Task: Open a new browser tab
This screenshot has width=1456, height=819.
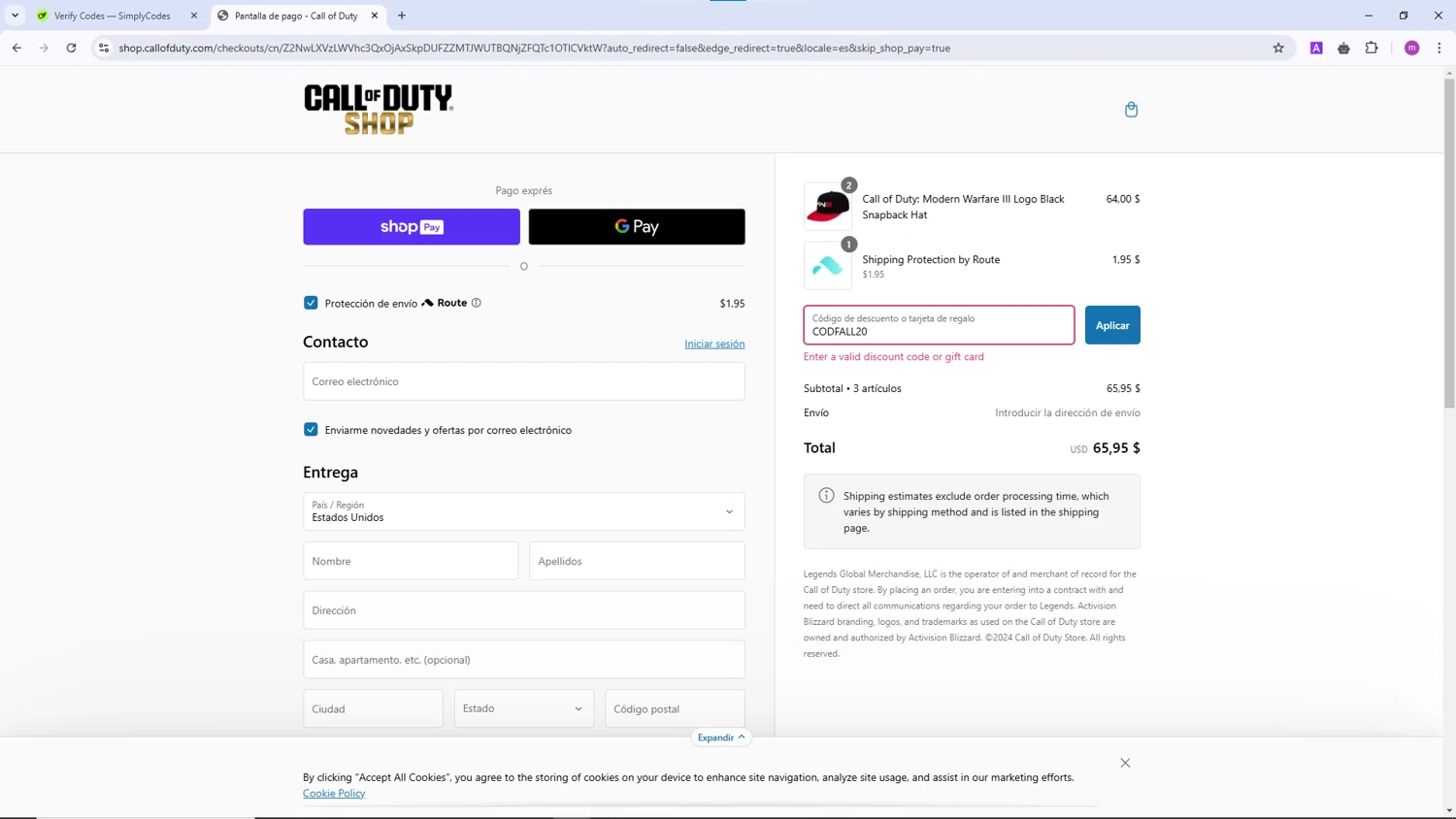Action: pos(402,16)
